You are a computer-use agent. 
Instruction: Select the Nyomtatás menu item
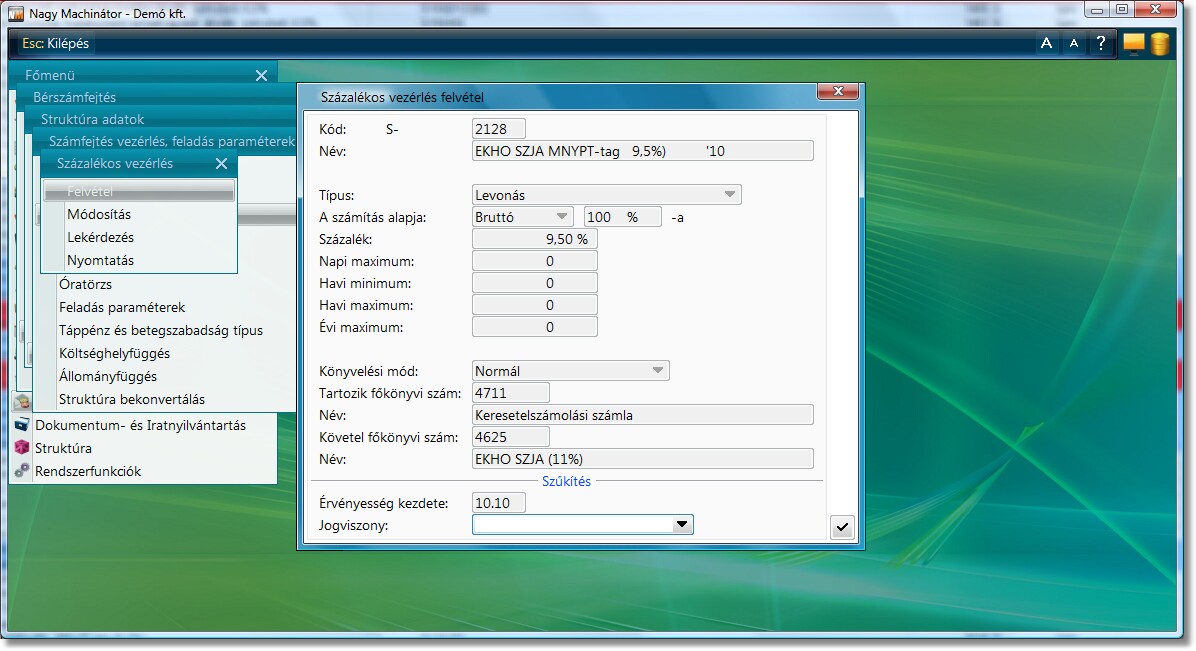click(100, 260)
